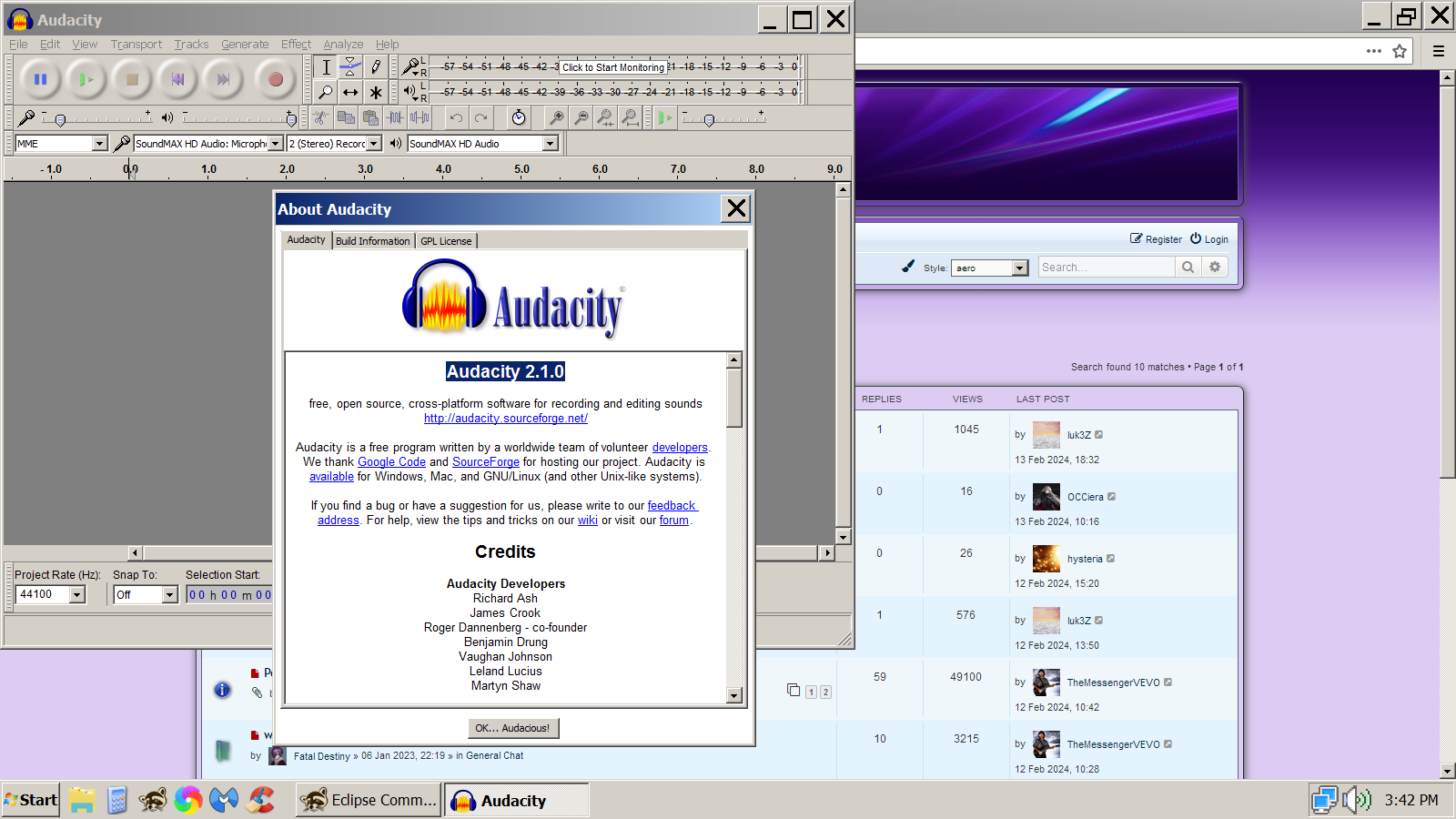The width and height of the screenshot is (1456, 819).
Task: Click the forum Search input field
Action: click(x=1107, y=267)
